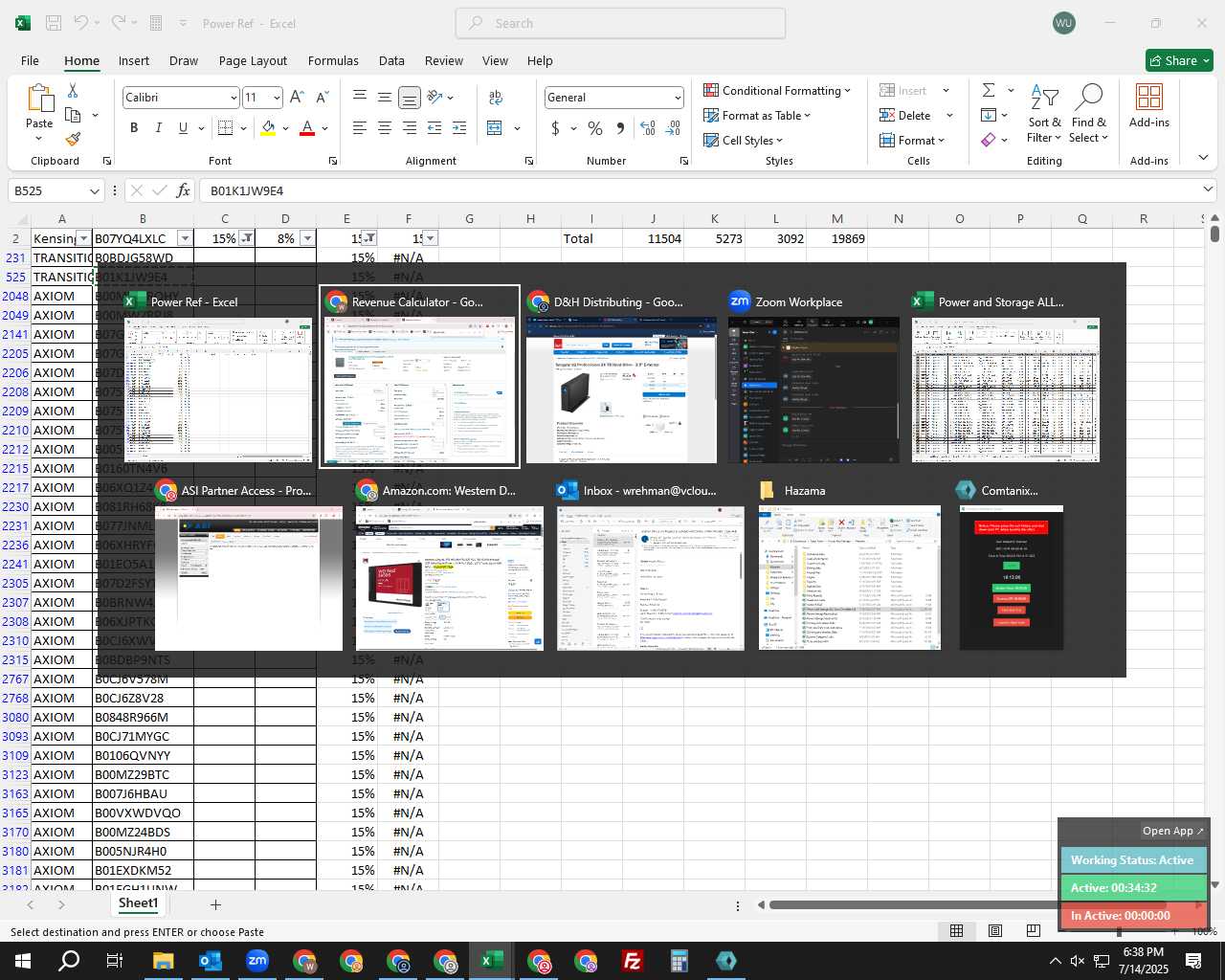Screen dimensions: 1225x980
Task: Click the Share button
Action: 1179,60
